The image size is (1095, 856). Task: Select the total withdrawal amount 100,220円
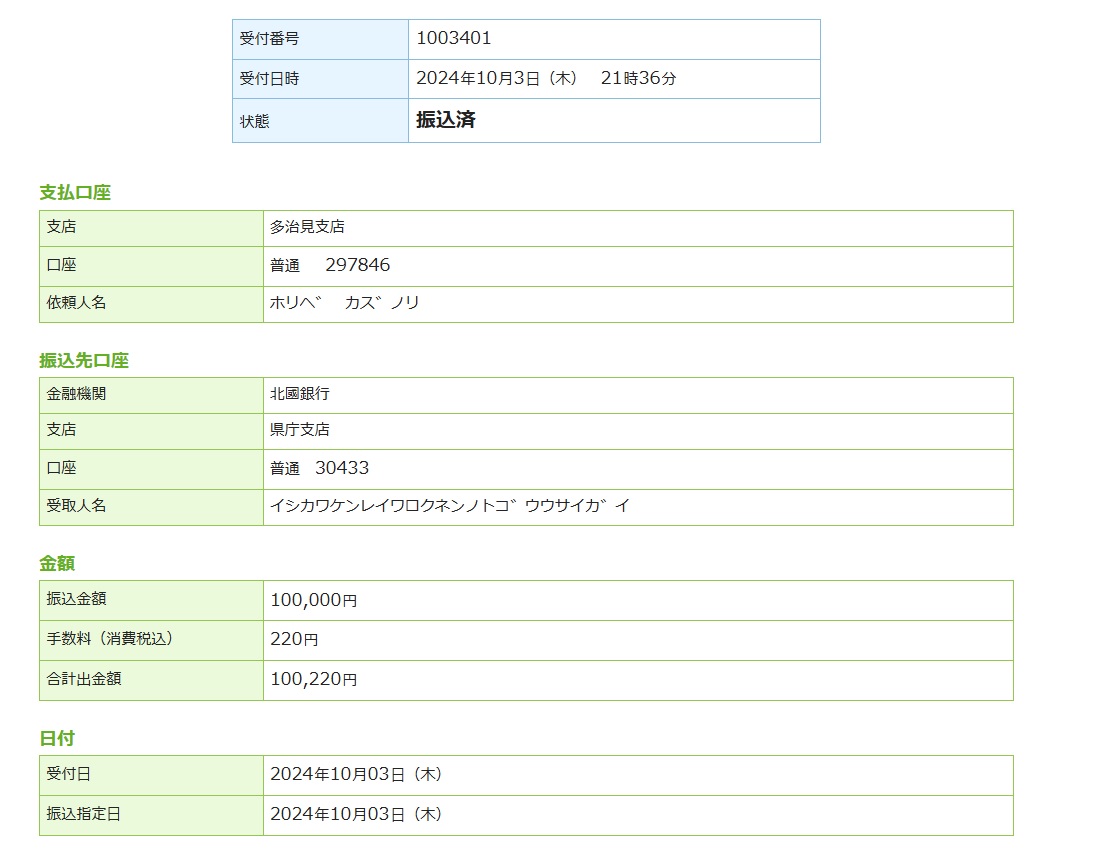[313, 679]
